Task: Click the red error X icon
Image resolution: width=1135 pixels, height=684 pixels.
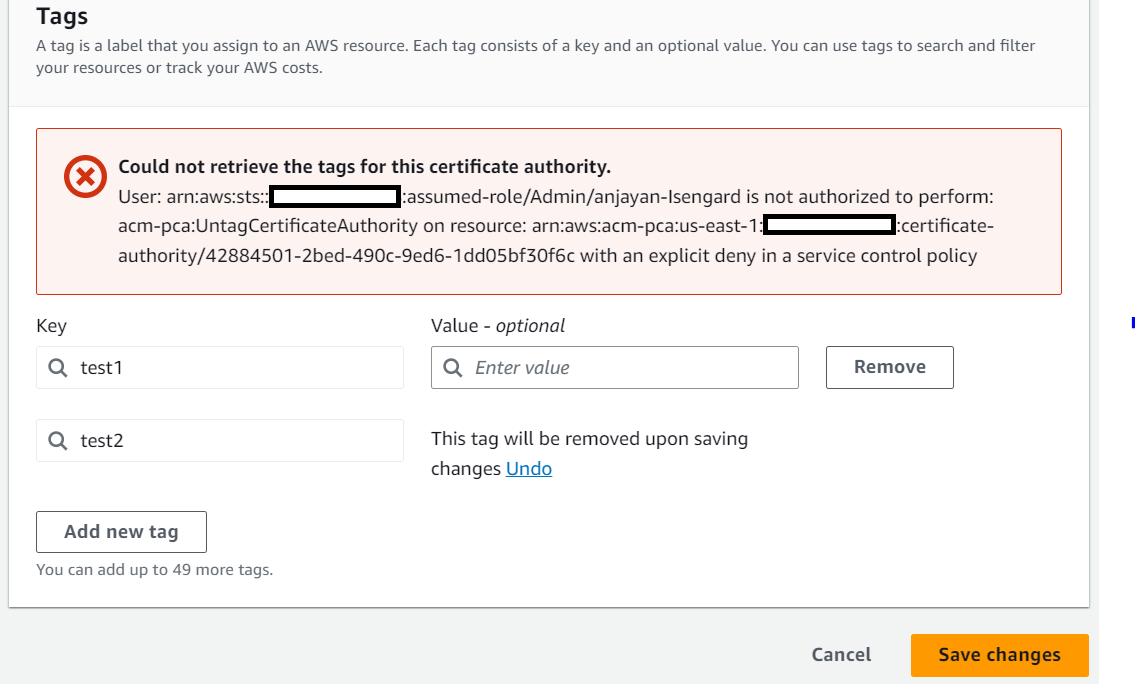Action: 85,176
